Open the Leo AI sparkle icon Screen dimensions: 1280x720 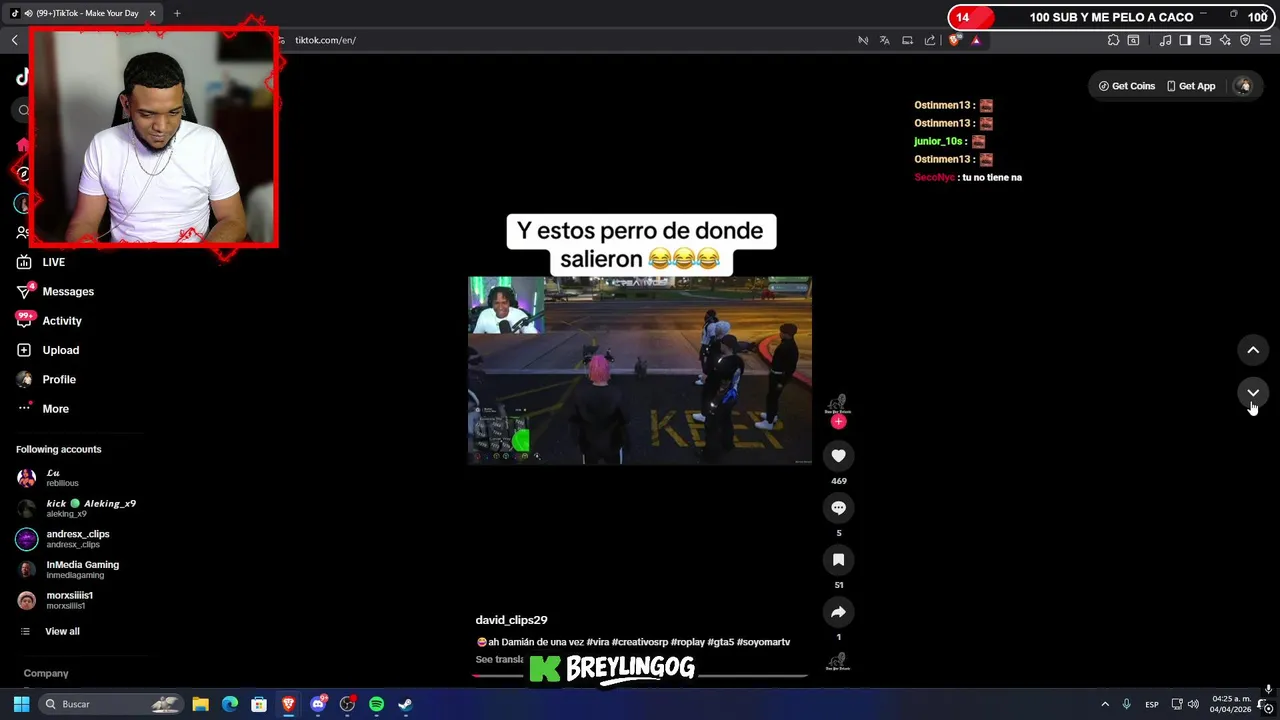pyautogui.click(x=1225, y=40)
